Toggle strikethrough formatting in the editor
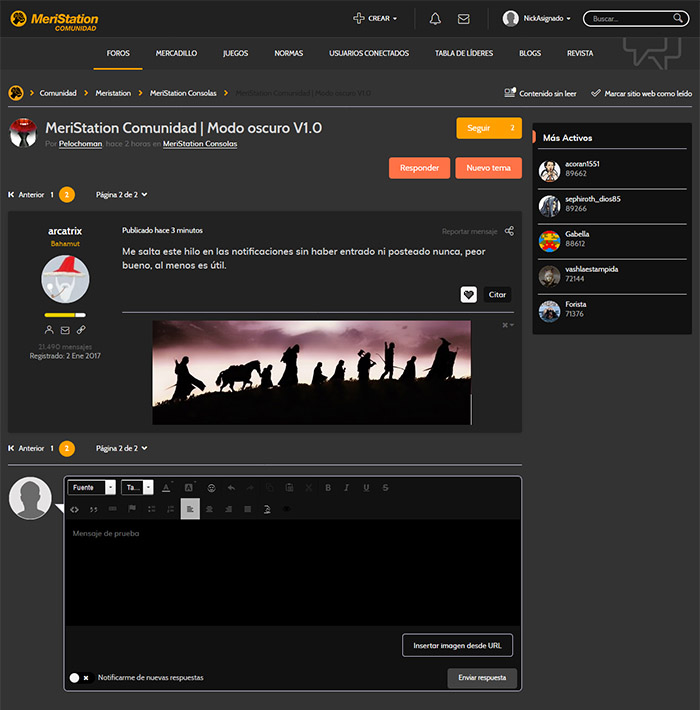The image size is (700, 710). (x=385, y=488)
